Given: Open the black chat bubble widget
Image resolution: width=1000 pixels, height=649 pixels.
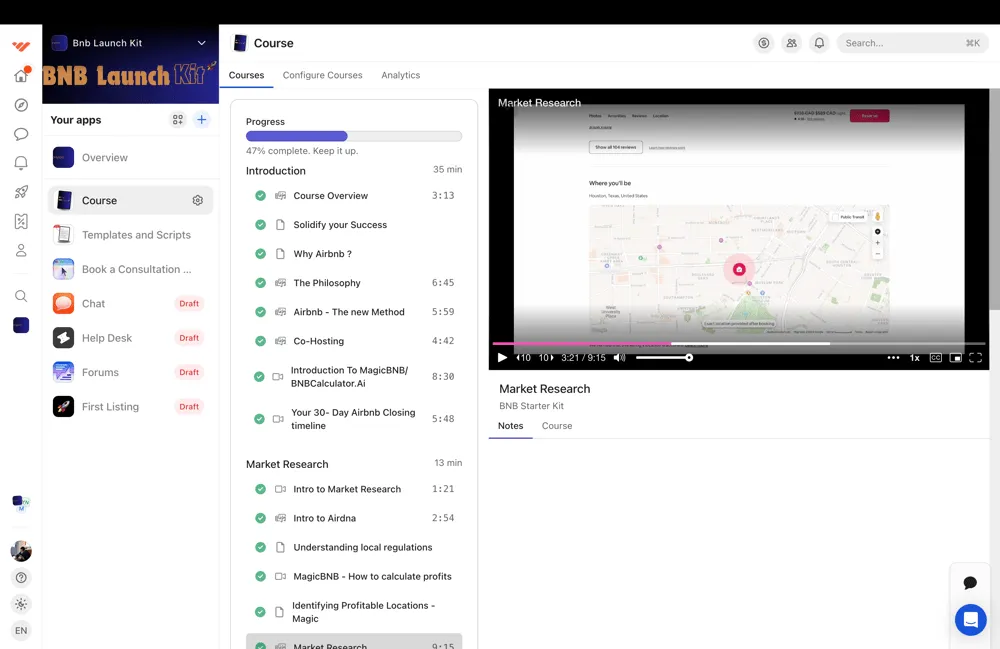Looking at the screenshot, I should tap(971, 583).
